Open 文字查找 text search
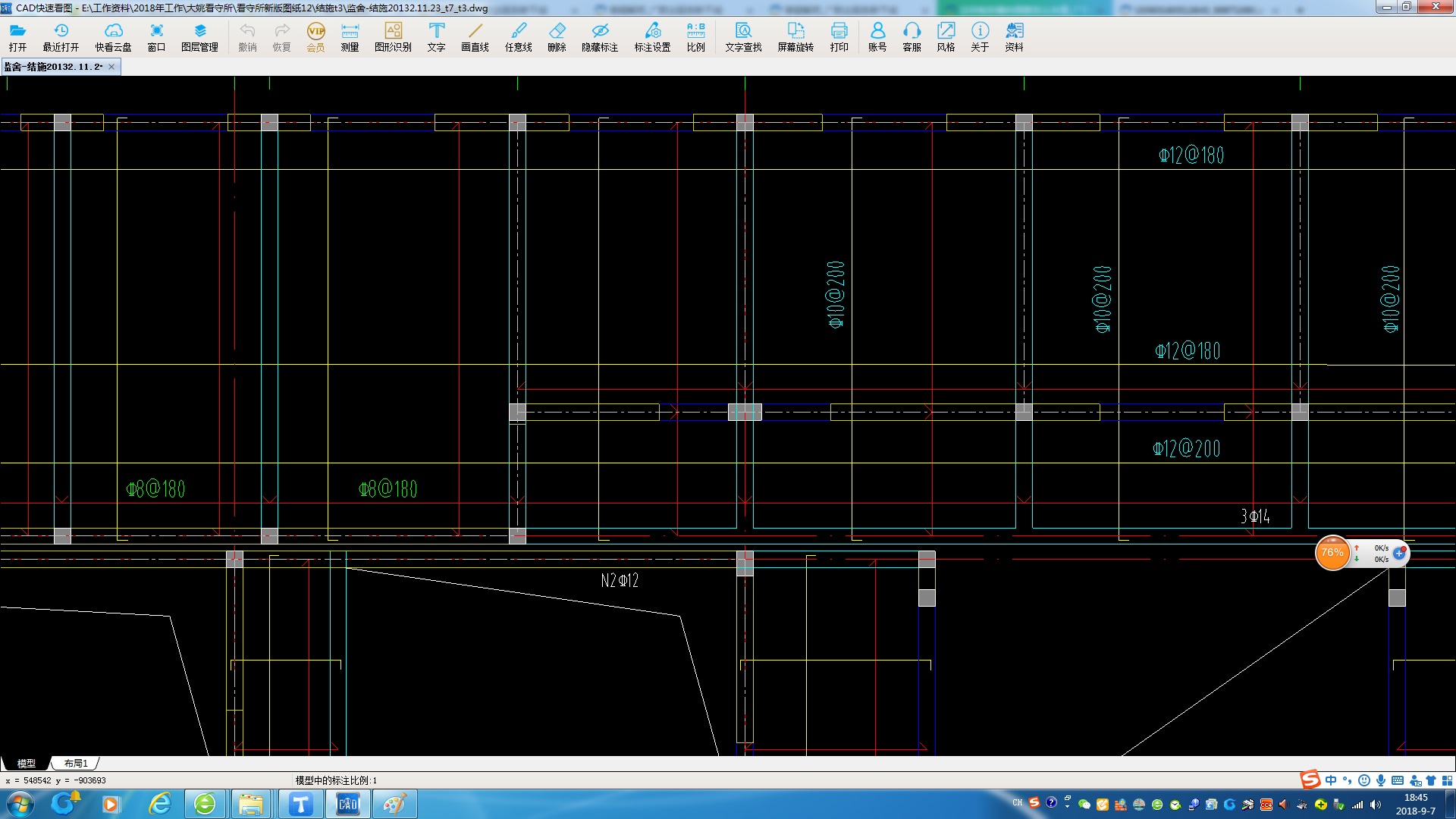The width and height of the screenshot is (1456, 819). click(743, 36)
